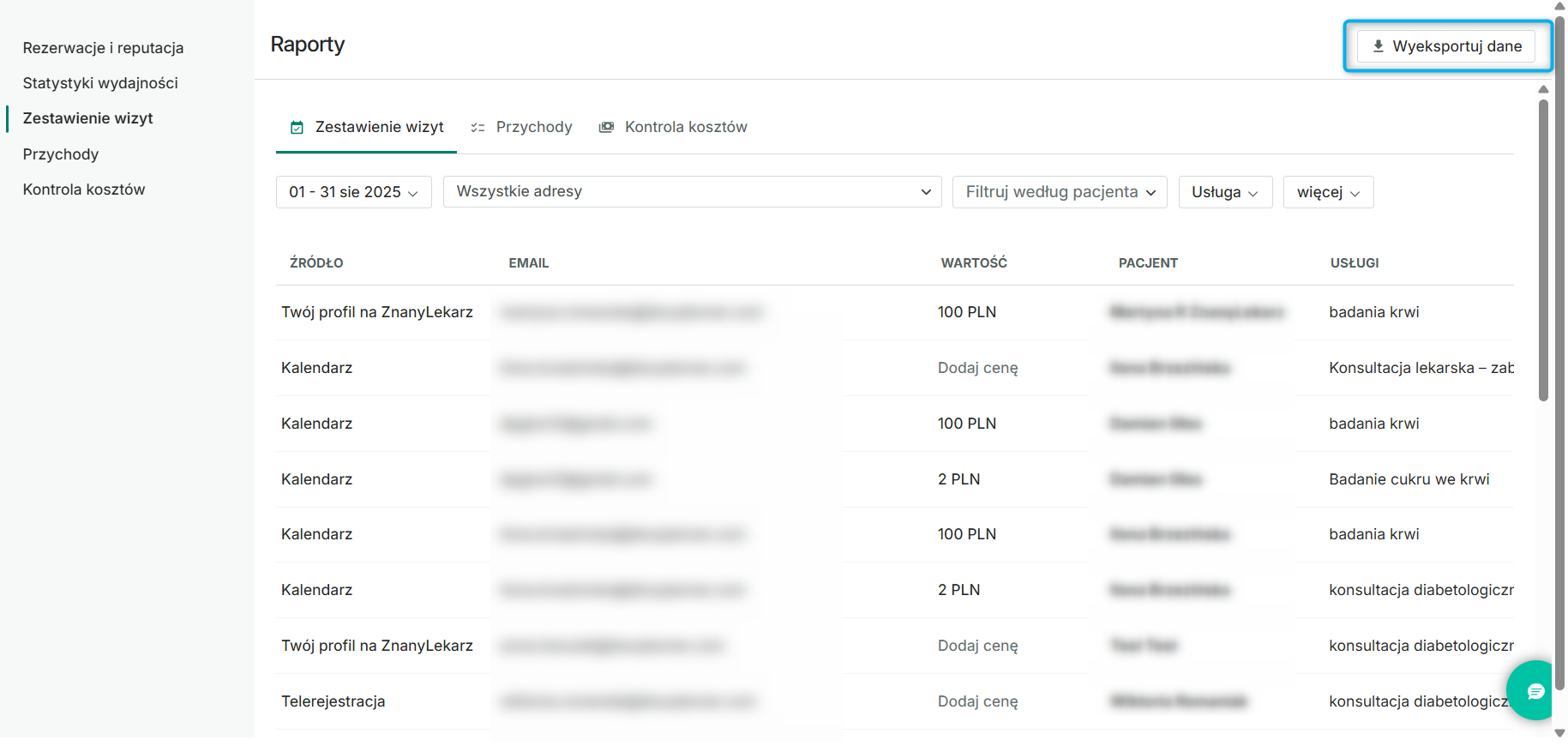The height and width of the screenshot is (746, 1568).
Task: Click Konsultacja lekarska service cell
Action: [1421, 368]
